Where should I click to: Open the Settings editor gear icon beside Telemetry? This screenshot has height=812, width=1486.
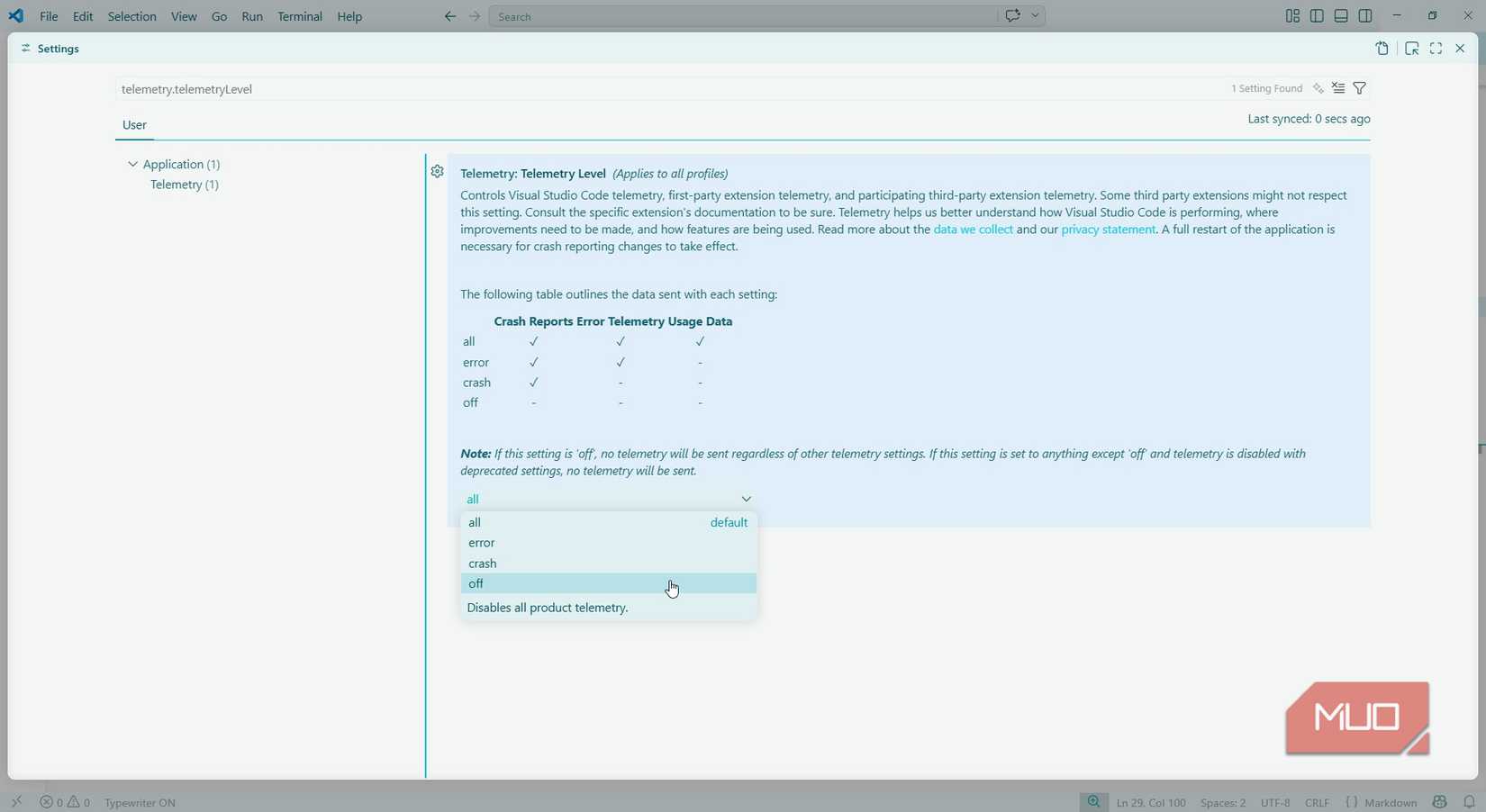437,171
